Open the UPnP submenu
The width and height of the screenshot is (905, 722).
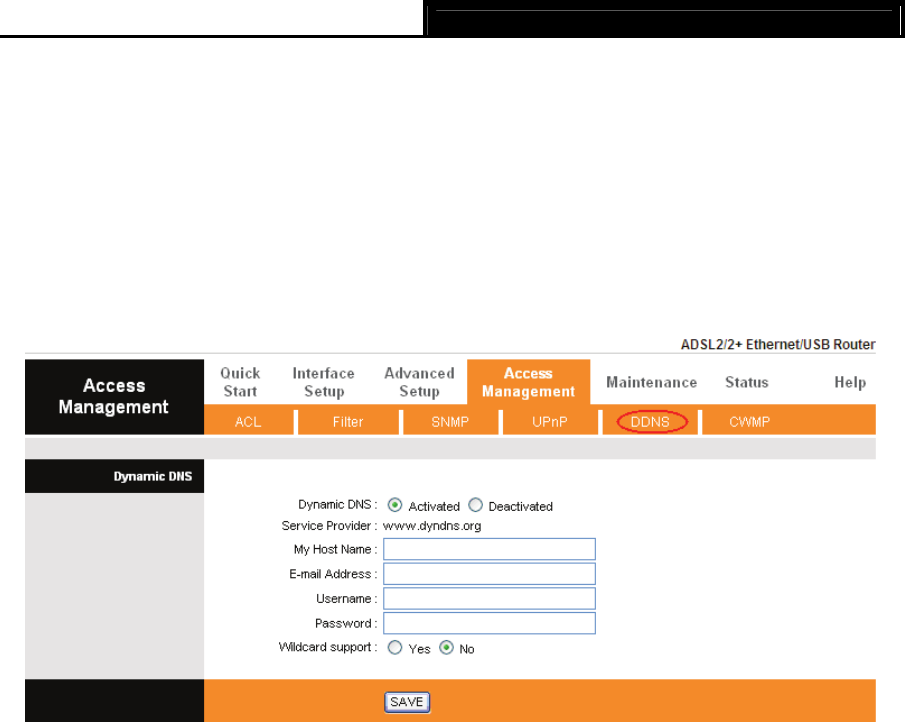point(549,422)
